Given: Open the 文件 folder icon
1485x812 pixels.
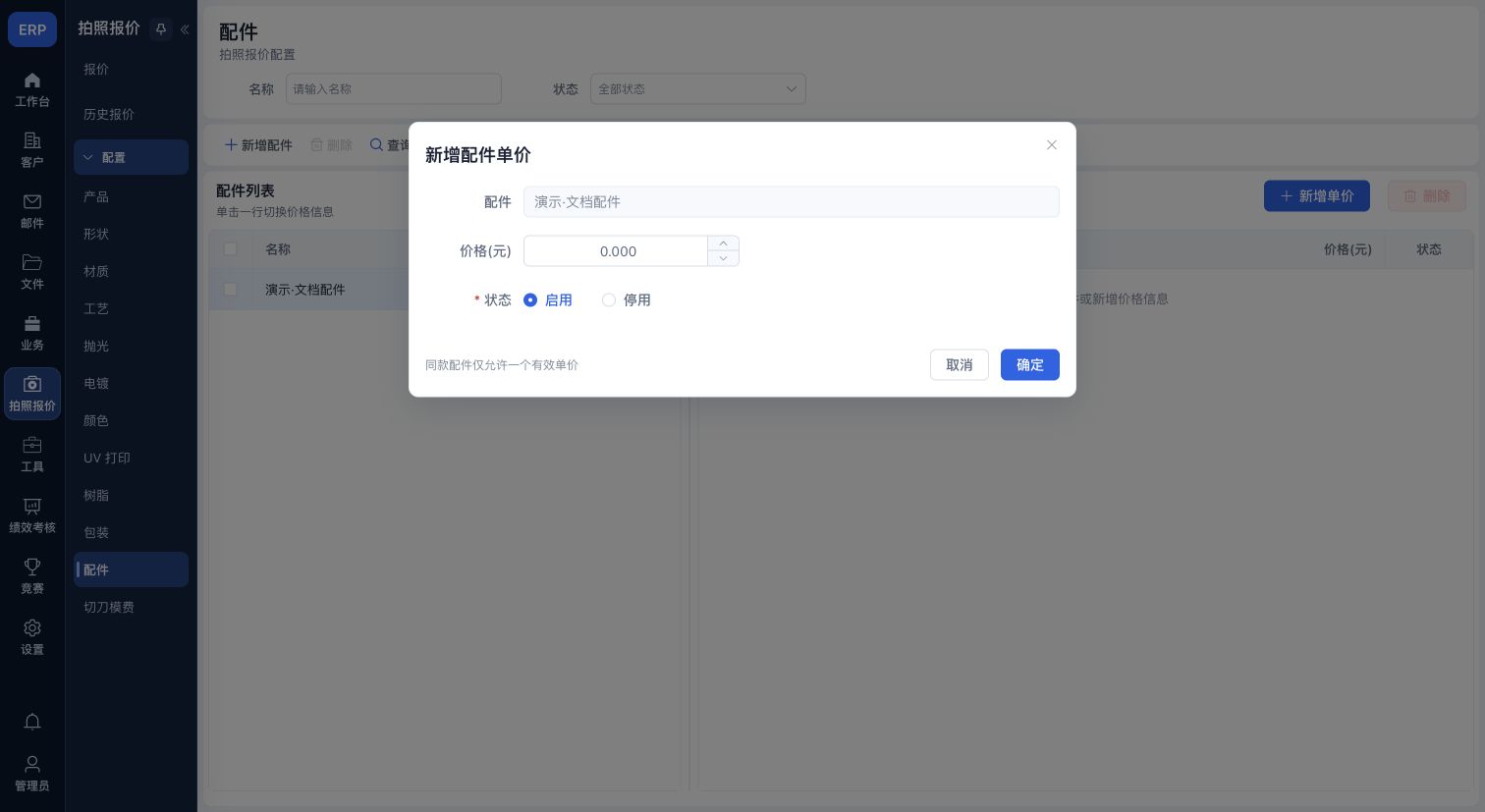Looking at the screenshot, I should click(x=32, y=262).
